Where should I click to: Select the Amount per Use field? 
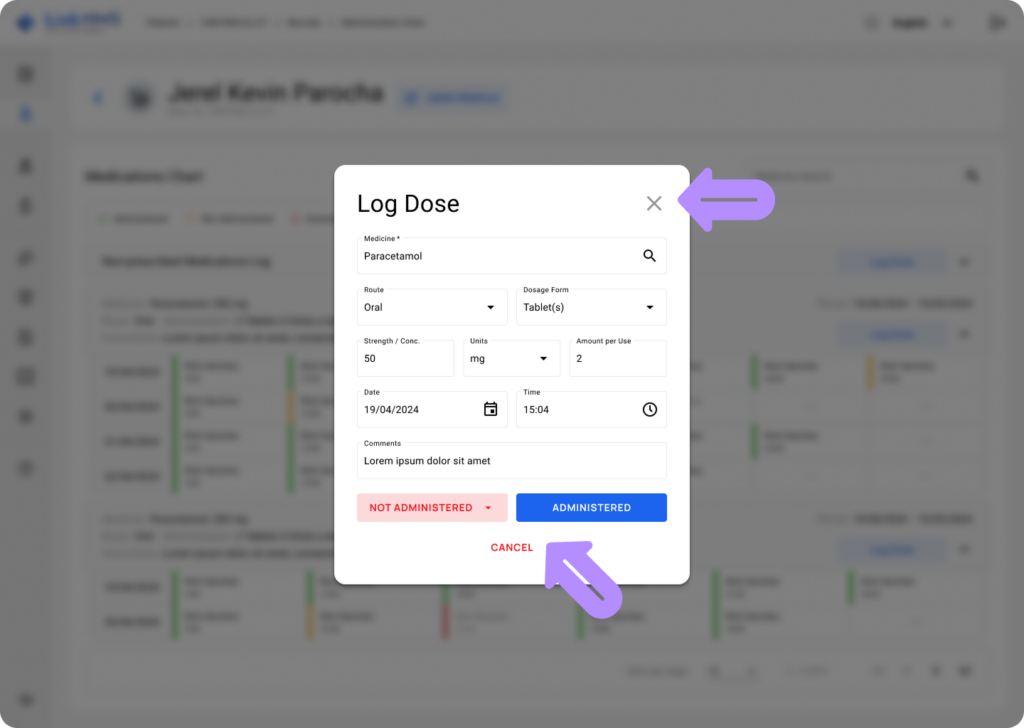coord(617,358)
